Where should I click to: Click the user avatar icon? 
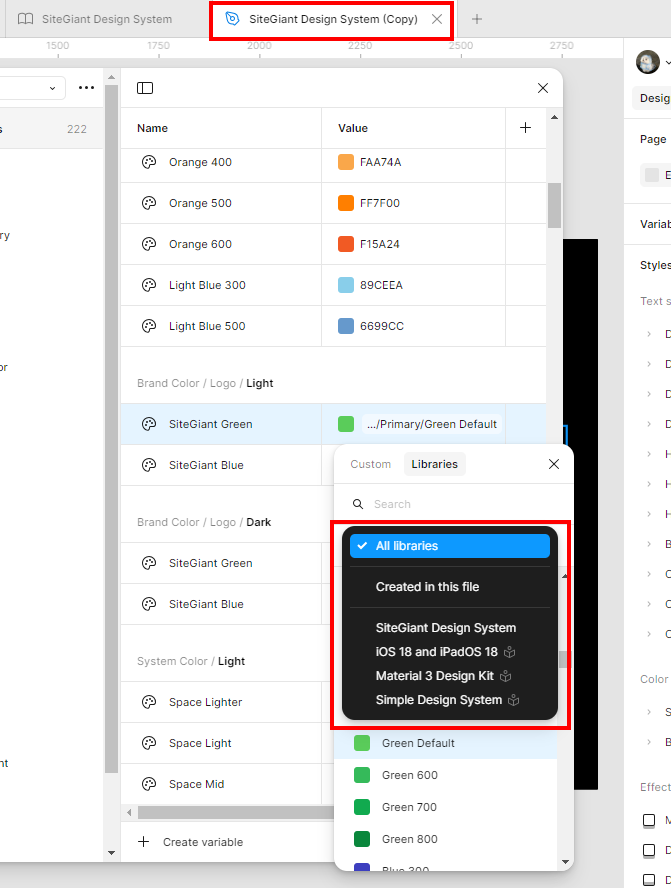pyautogui.click(x=648, y=62)
